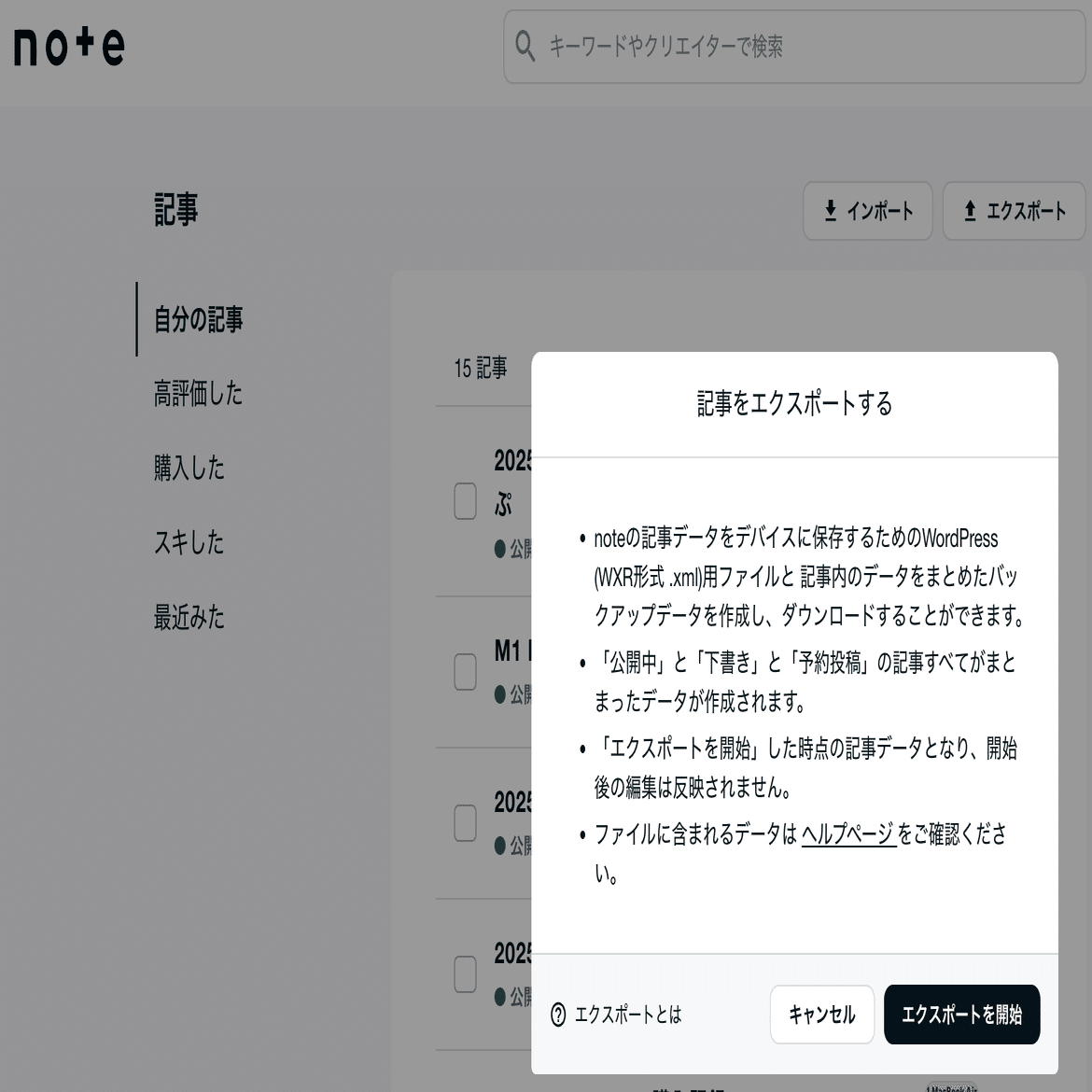The image size is (1092, 1092).
Task: Start export with エクスポートを開始 button
Action: click(961, 1015)
